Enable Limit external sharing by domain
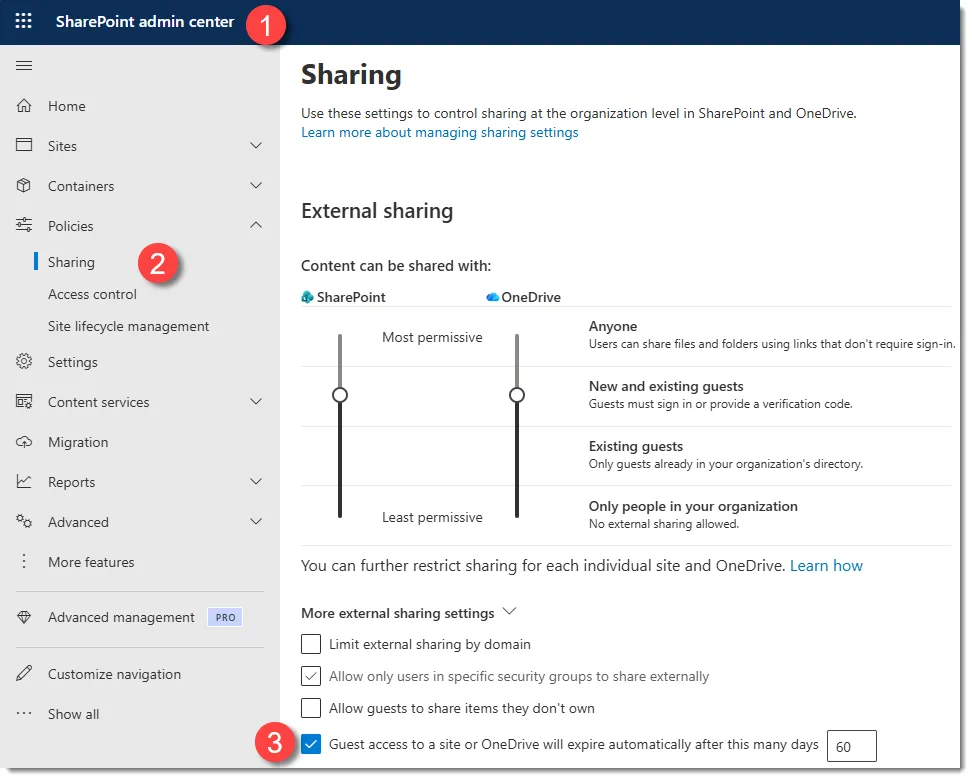972x780 pixels. (x=311, y=644)
